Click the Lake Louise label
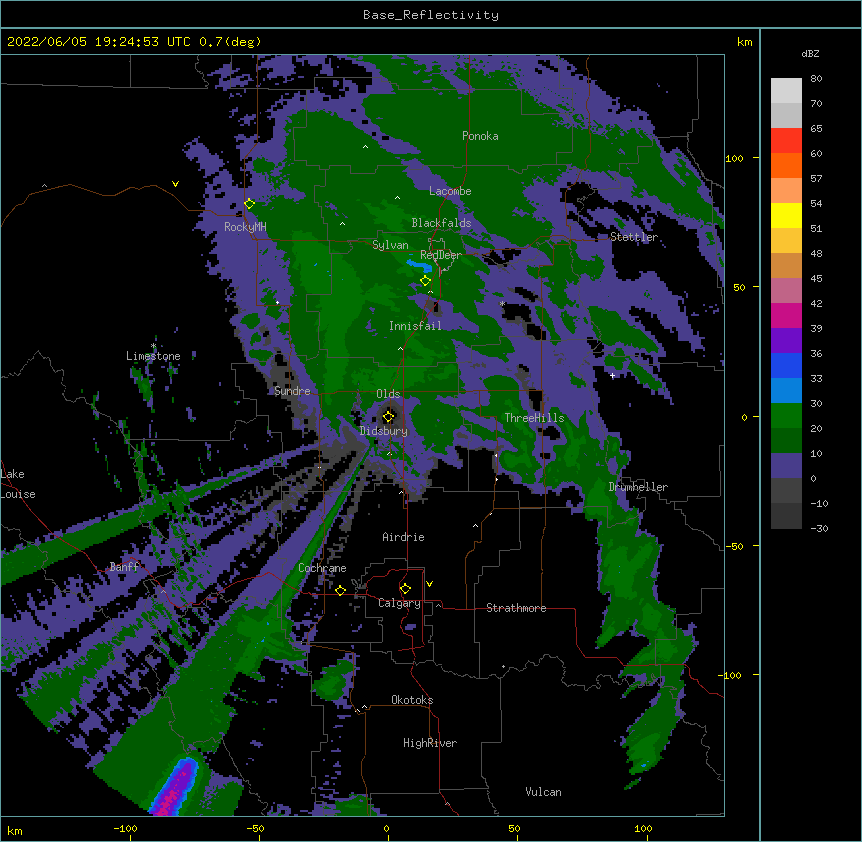862x842 pixels. (18, 484)
